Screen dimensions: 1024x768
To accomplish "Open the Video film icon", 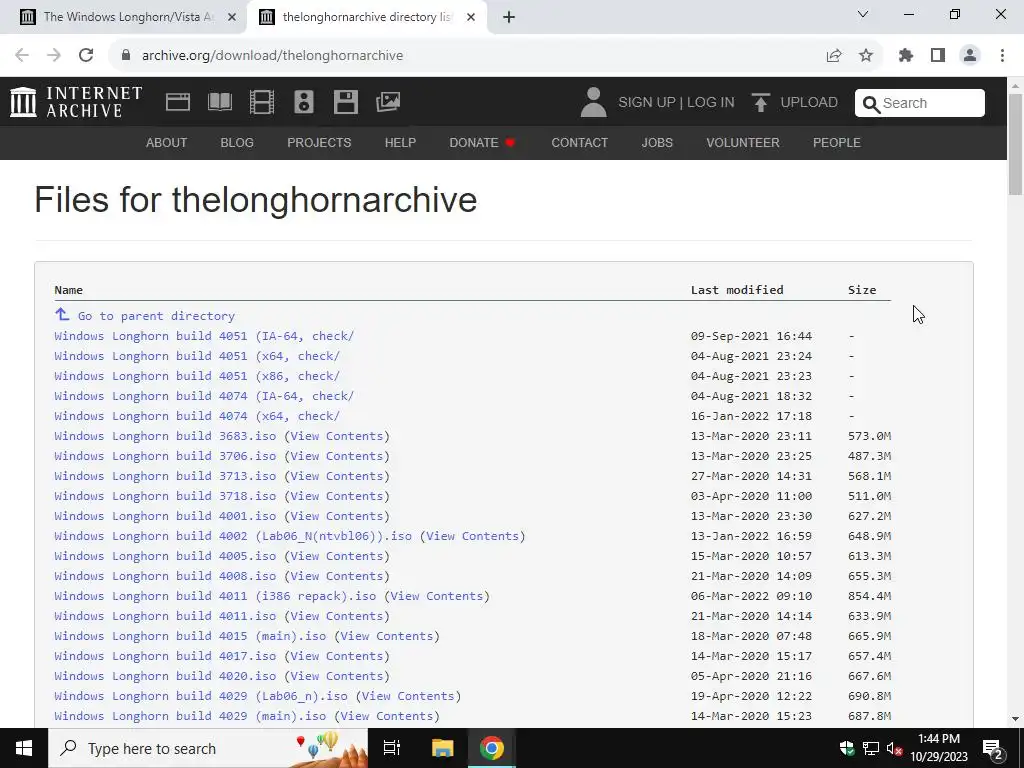I will 262,102.
